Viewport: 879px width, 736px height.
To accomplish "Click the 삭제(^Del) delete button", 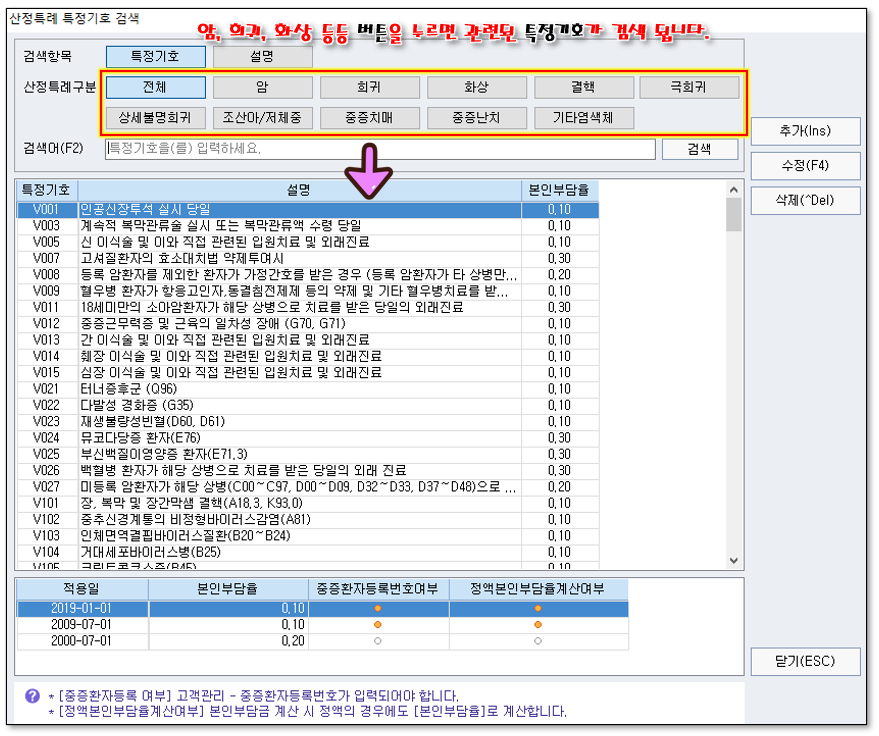I will 804,199.
